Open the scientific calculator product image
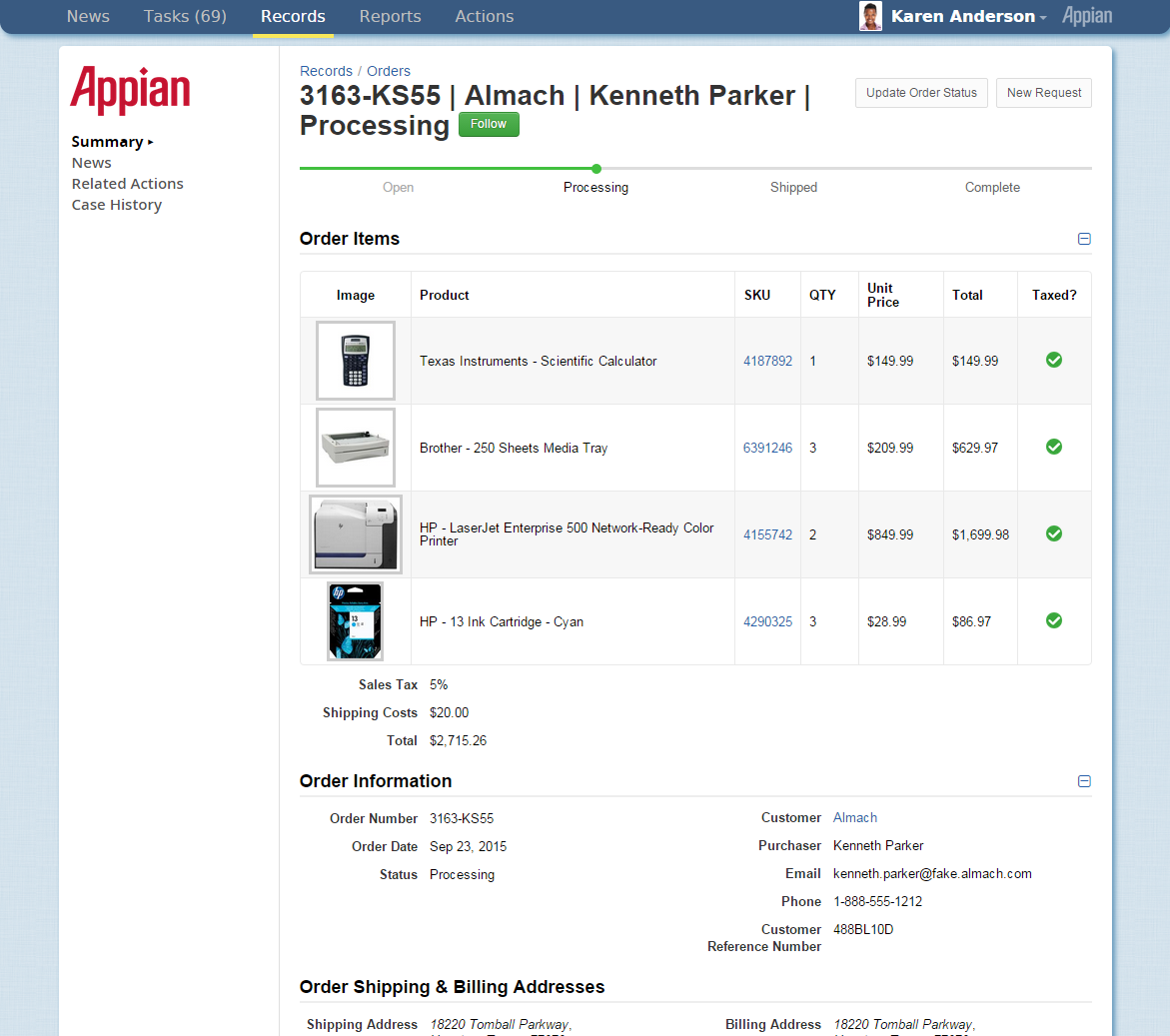This screenshot has height=1036, width=1170. 355,361
